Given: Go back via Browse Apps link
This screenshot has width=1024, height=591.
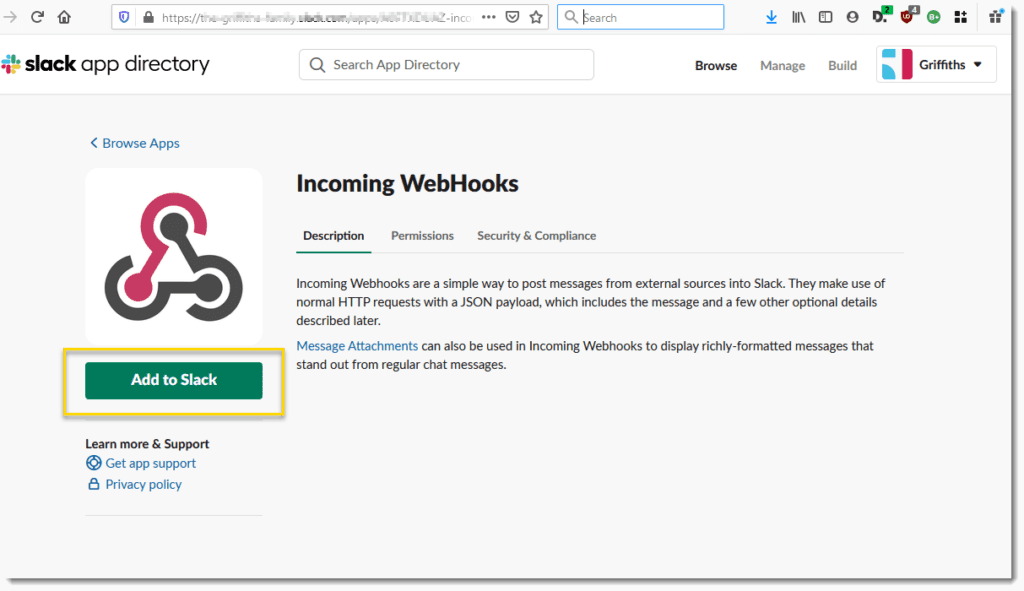Looking at the screenshot, I should [x=135, y=143].
